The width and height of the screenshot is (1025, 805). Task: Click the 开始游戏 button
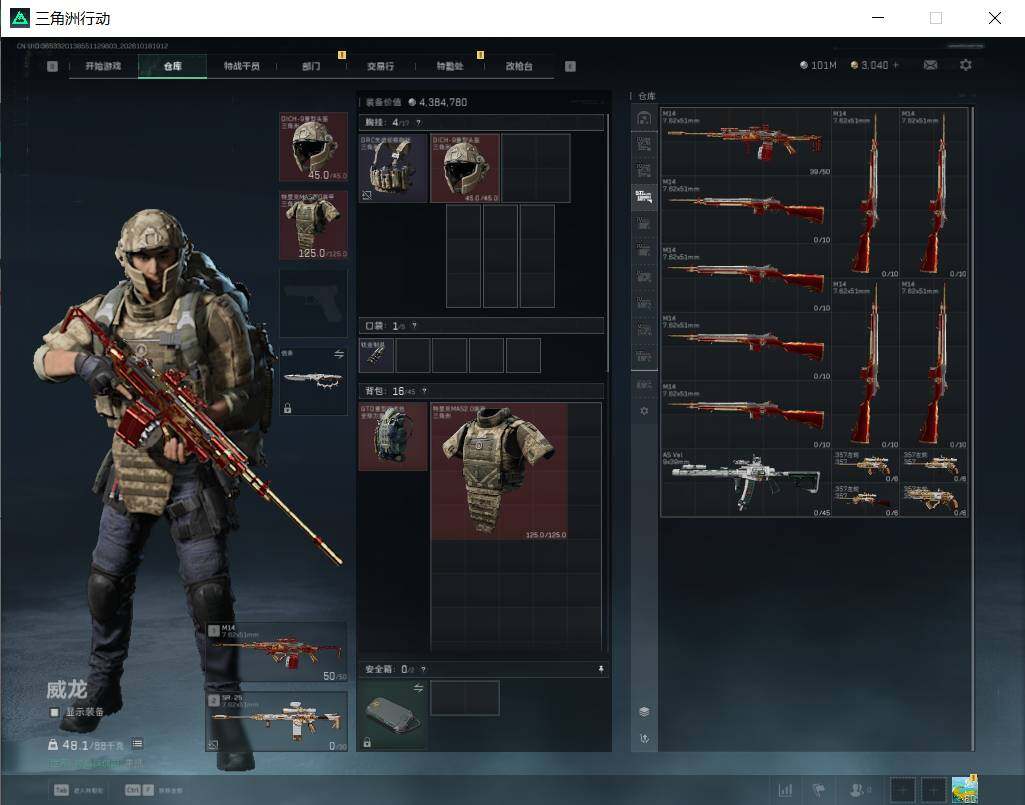pyautogui.click(x=103, y=66)
